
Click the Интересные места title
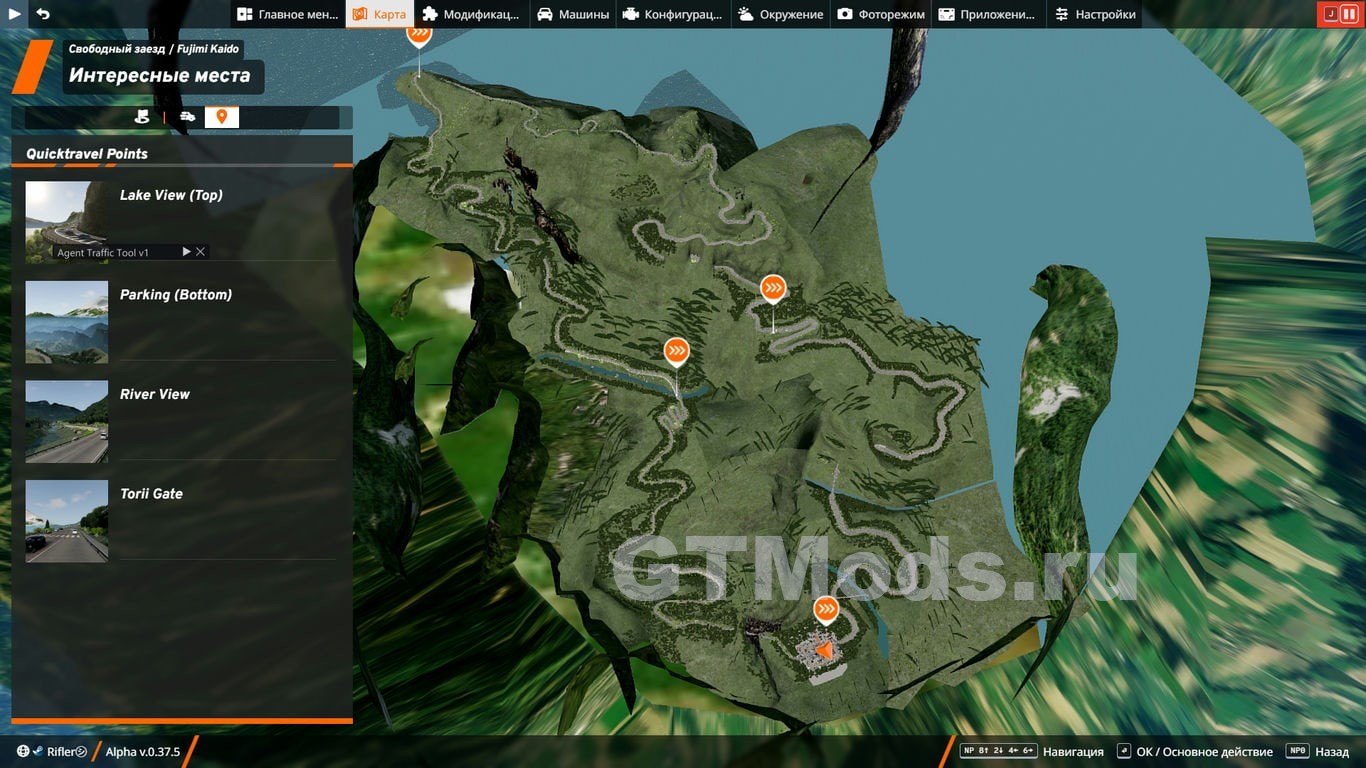(160, 76)
